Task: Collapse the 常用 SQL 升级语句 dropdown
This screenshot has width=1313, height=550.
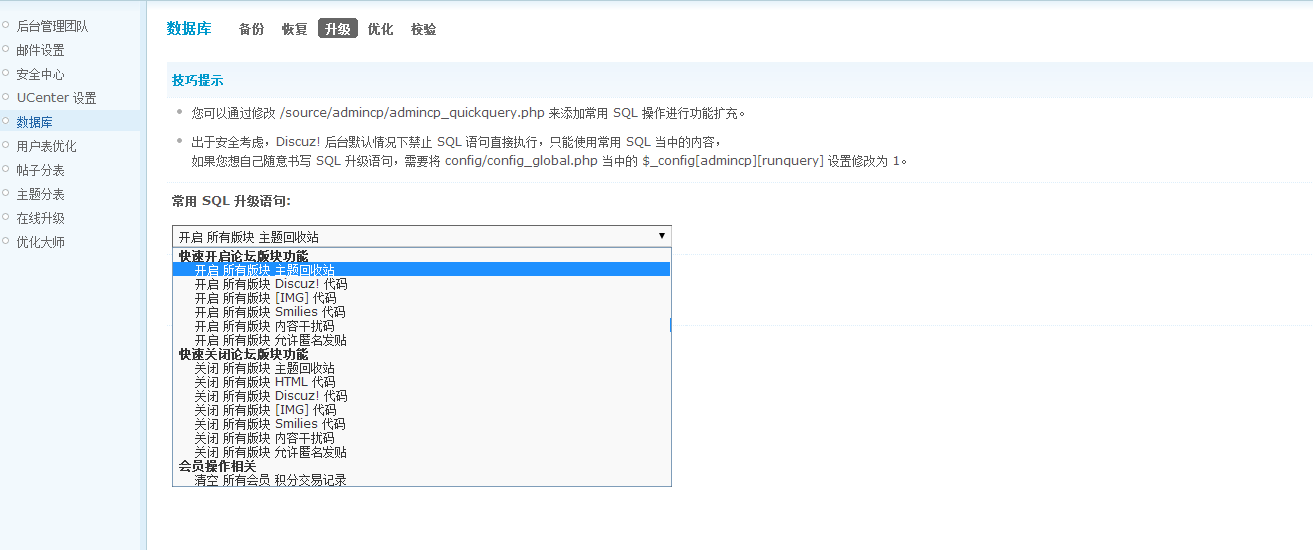Action: pyautogui.click(x=421, y=236)
